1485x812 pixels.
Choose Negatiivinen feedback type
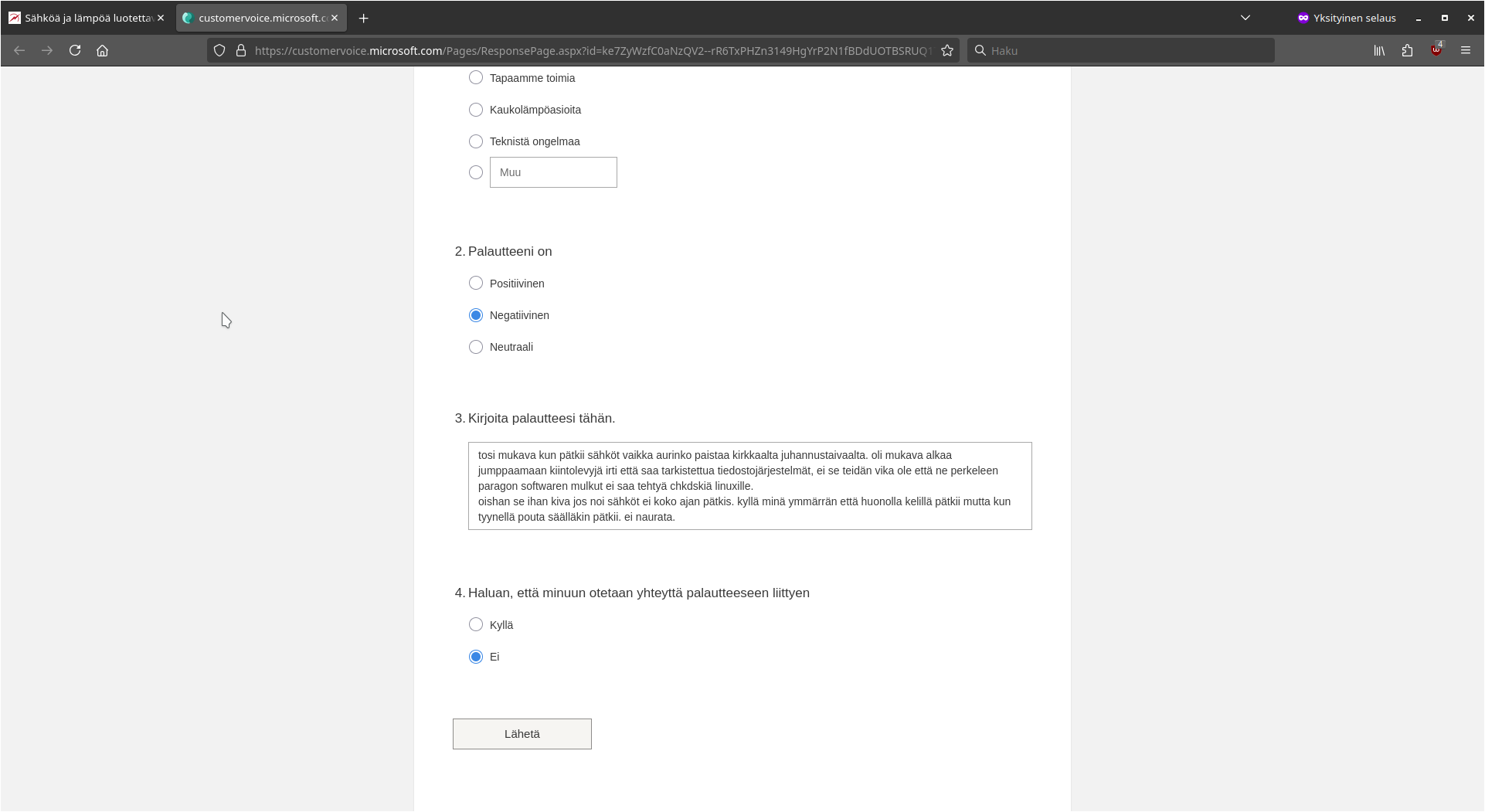pos(476,315)
